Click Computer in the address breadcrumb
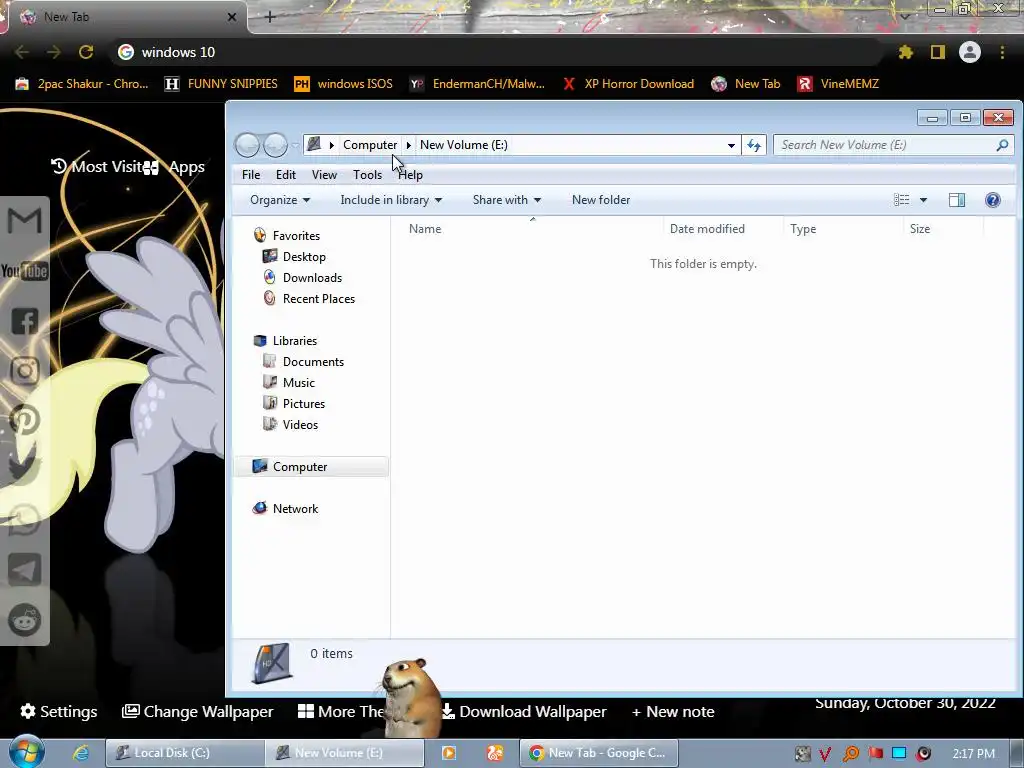This screenshot has height=768, width=1024. 370,145
